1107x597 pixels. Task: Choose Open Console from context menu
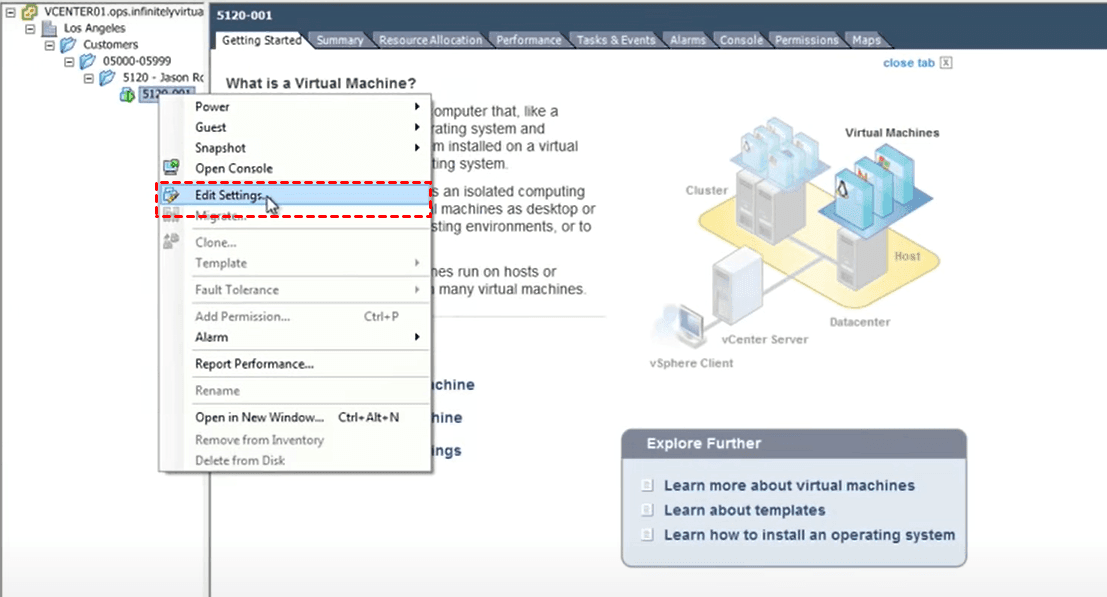[x=295, y=168]
